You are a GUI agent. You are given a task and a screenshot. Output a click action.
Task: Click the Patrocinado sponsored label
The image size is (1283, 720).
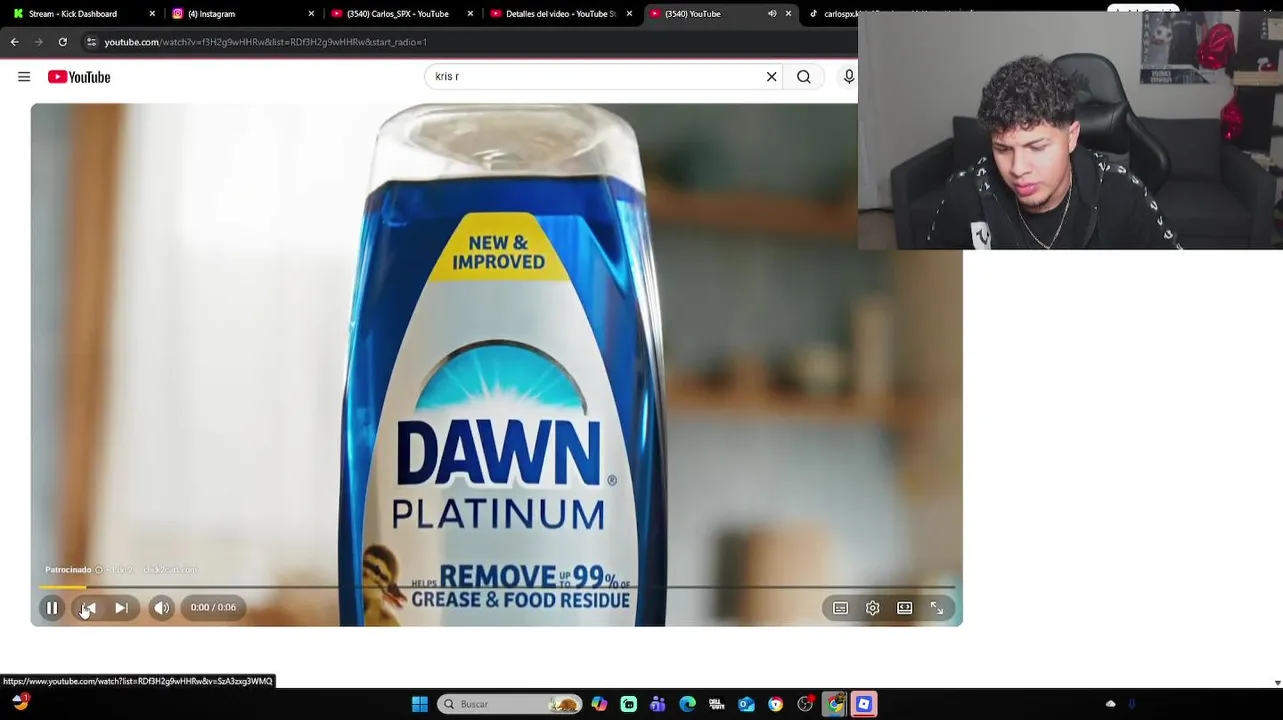tap(68, 570)
